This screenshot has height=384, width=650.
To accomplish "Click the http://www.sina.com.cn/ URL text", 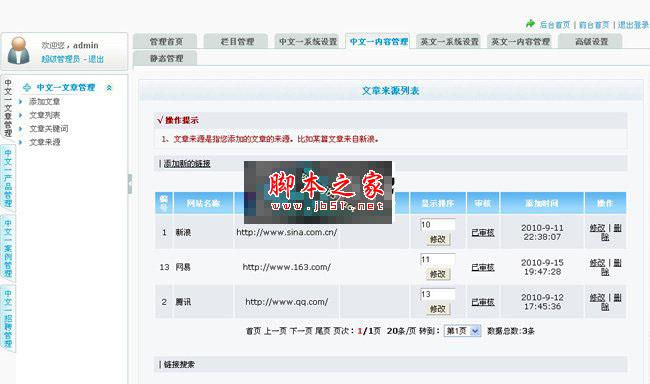I will 286,233.
